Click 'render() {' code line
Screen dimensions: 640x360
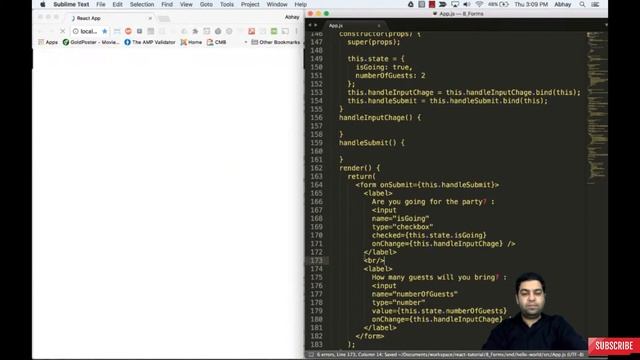[x=359, y=168]
